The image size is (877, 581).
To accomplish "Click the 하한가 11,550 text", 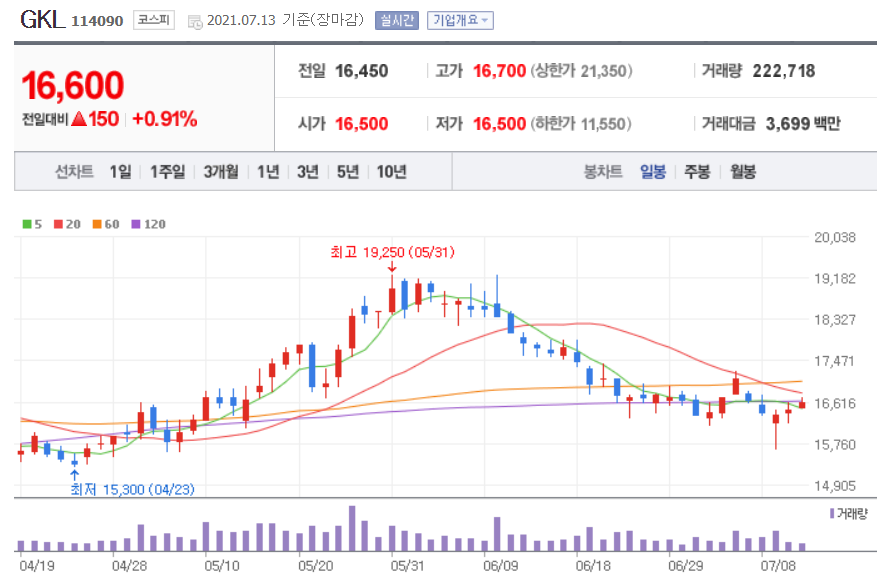I will click(581, 124).
